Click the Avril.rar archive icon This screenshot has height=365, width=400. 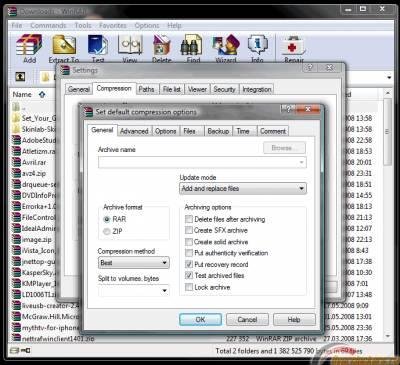click(x=16, y=162)
